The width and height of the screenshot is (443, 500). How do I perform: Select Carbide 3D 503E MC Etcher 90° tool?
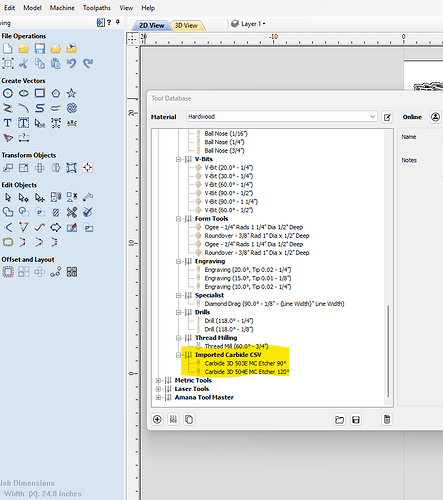coord(246,363)
